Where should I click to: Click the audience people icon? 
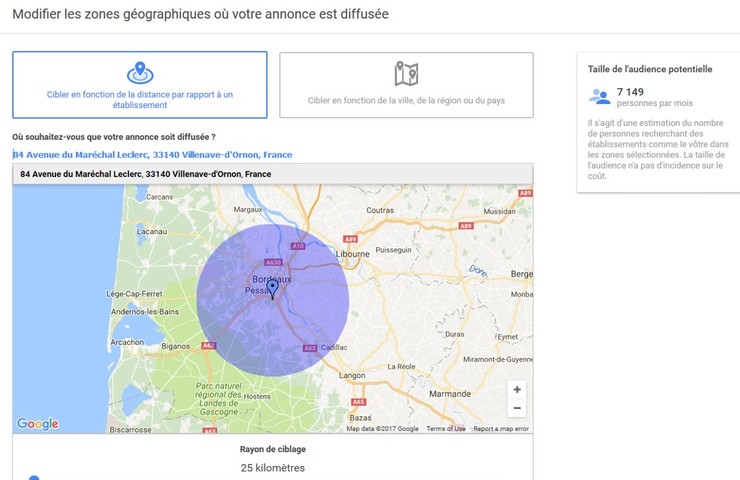point(599,96)
